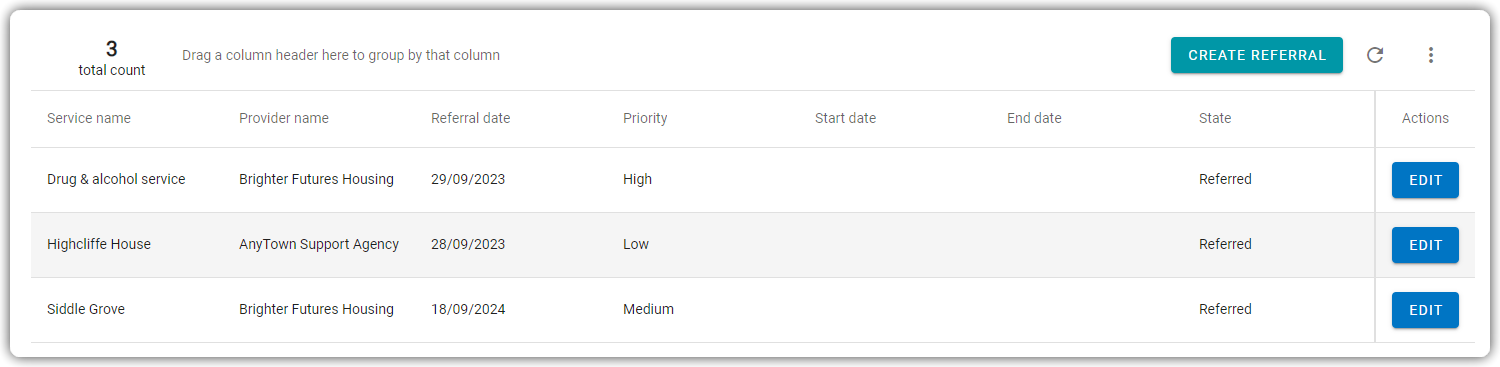Click the total count indicator
Viewport: 1500px width, 367px height.
tap(112, 59)
